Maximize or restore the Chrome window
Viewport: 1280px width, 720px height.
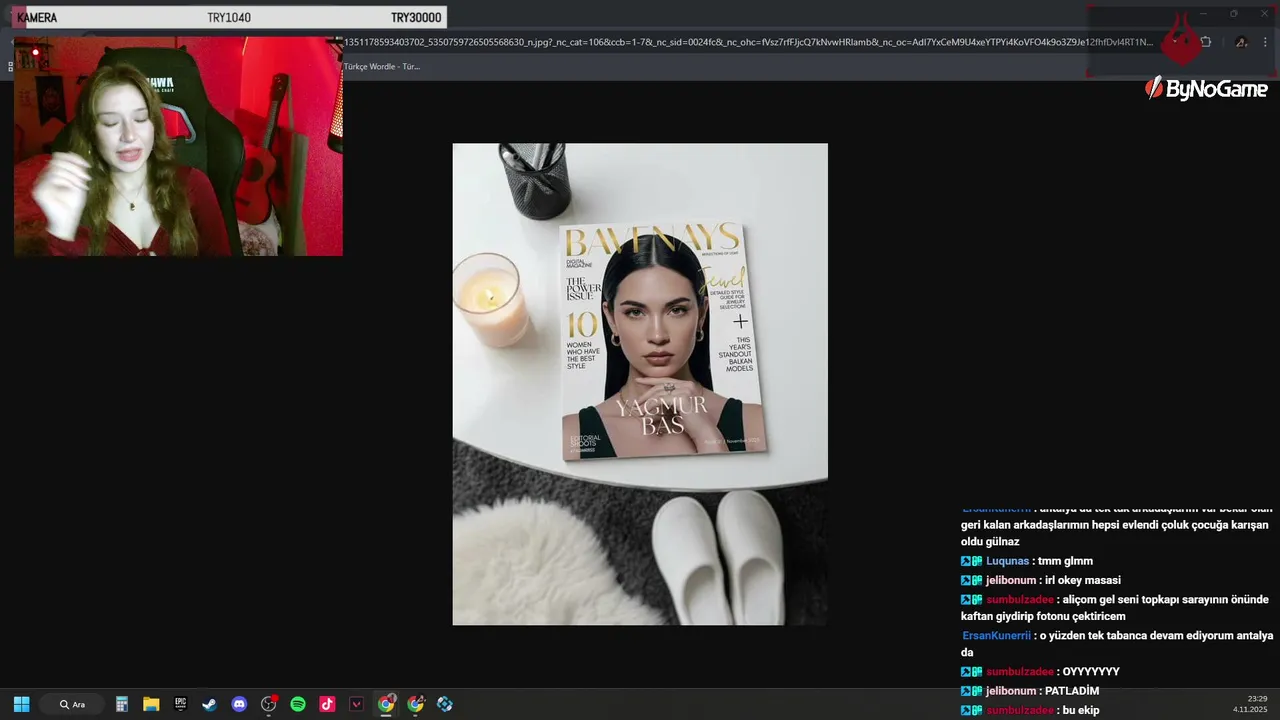coord(1234,14)
